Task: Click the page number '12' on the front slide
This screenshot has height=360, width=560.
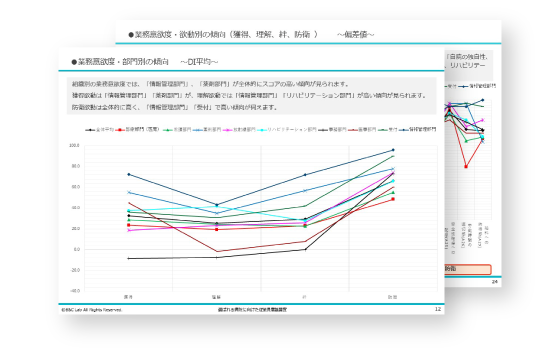Action: (438, 309)
